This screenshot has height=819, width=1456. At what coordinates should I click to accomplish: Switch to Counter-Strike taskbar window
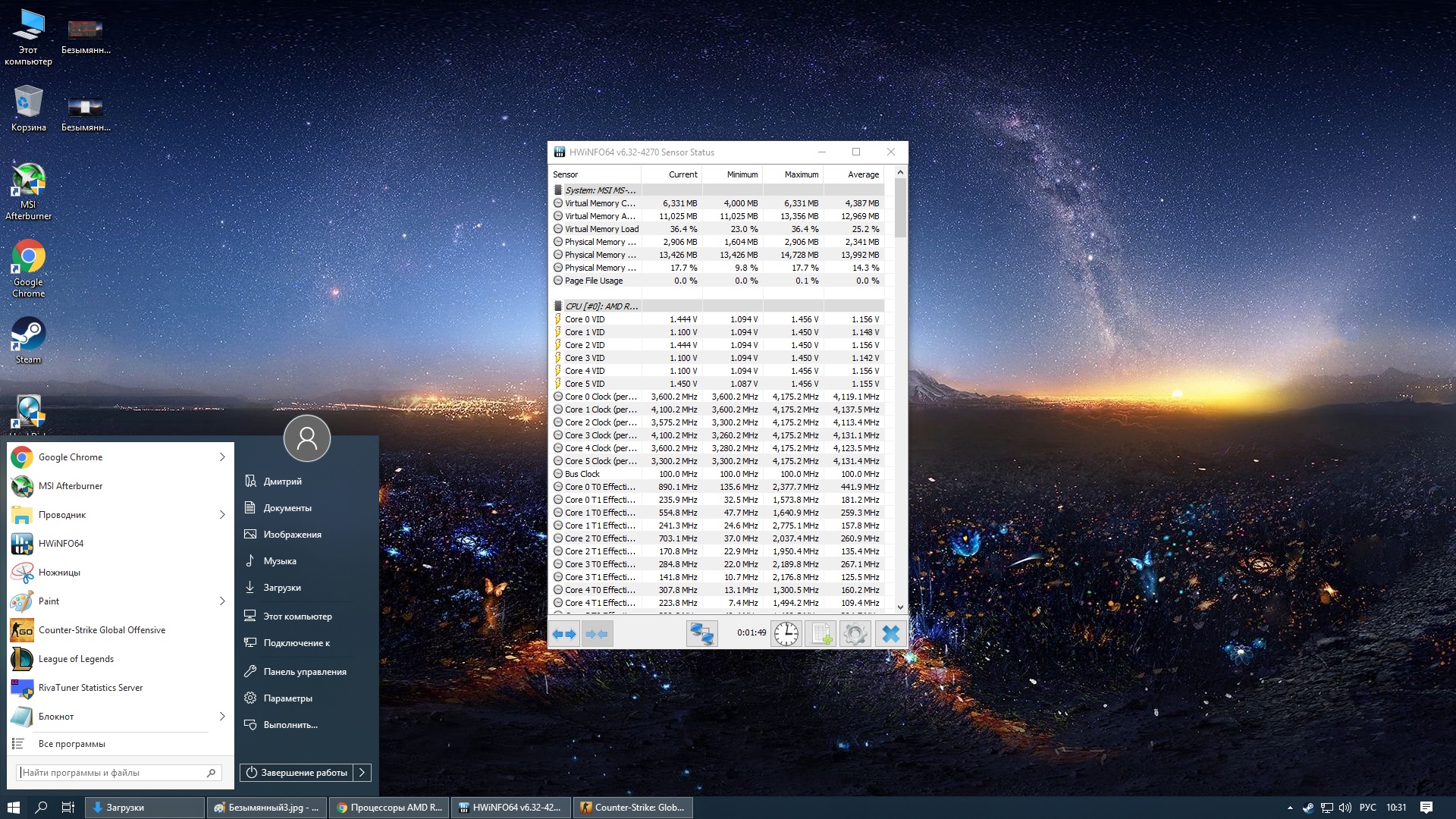(x=632, y=808)
